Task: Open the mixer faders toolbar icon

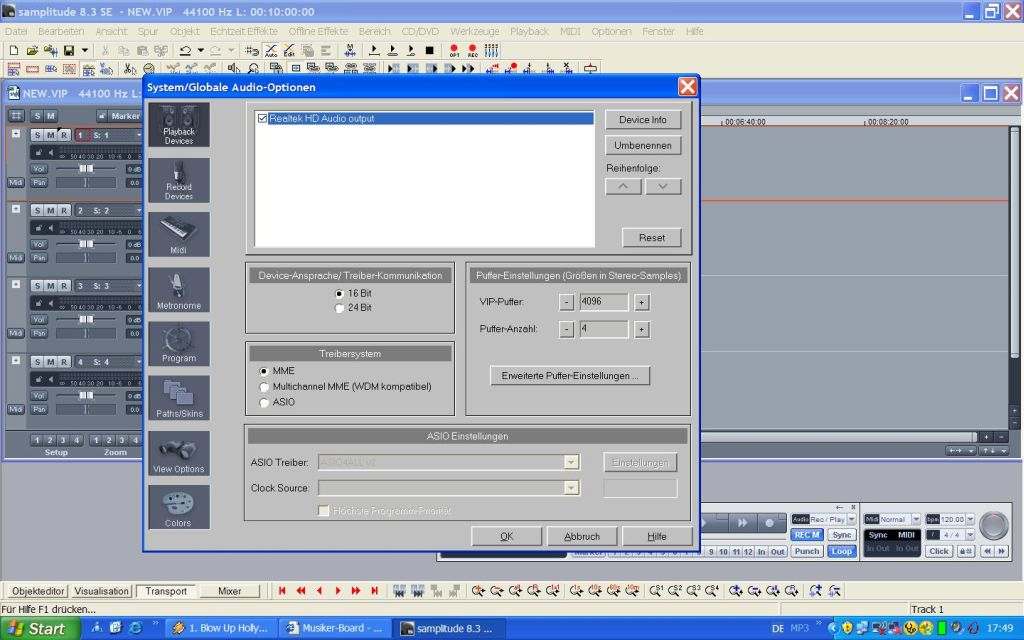Action: click(491, 50)
